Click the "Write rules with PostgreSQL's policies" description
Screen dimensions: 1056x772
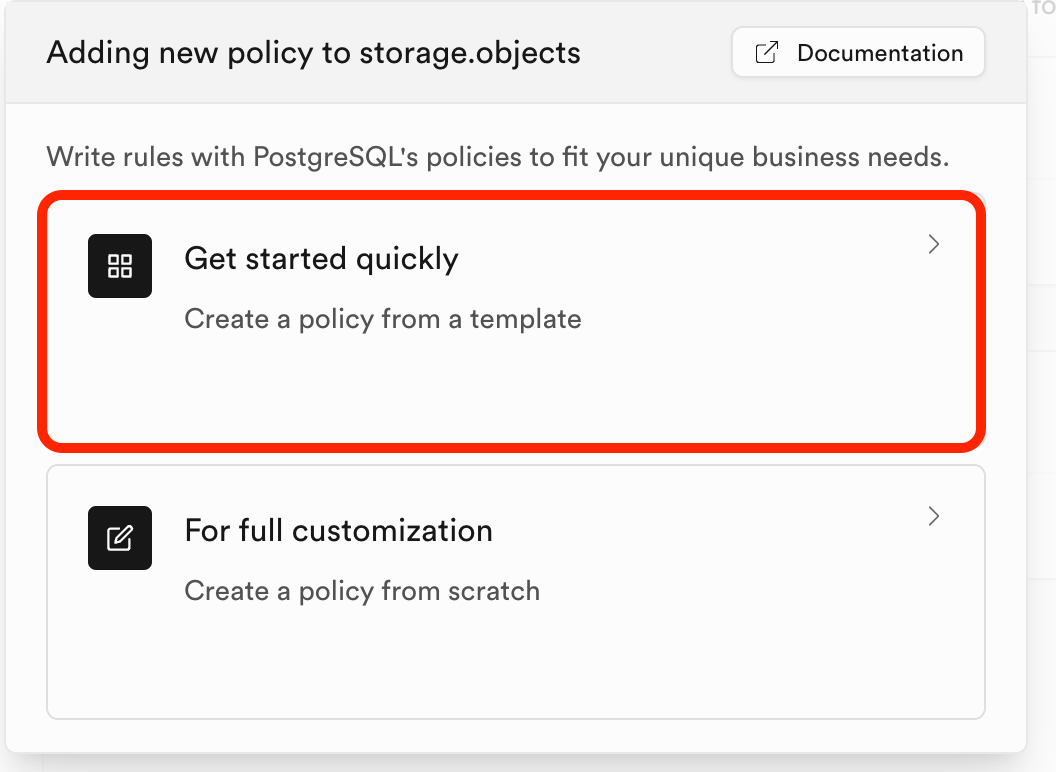[x=497, y=157]
